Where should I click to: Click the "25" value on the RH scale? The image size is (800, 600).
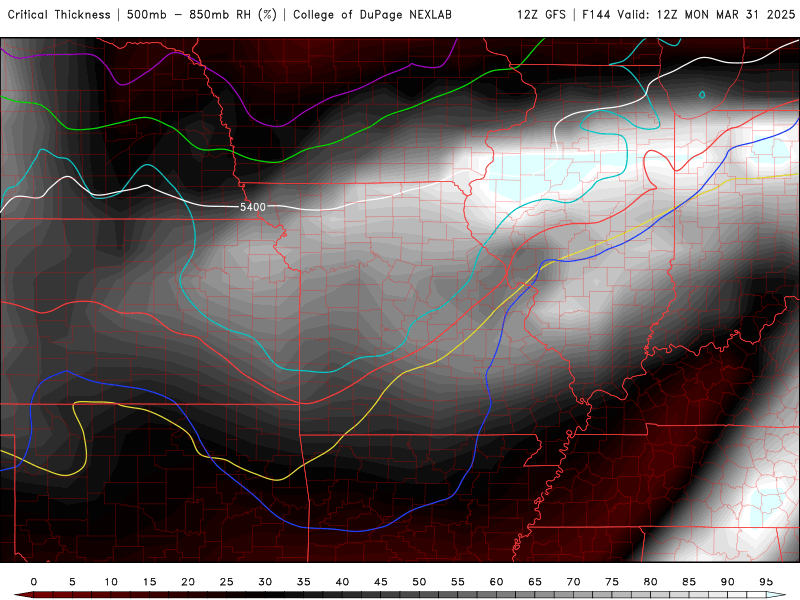click(x=227, y=582)
